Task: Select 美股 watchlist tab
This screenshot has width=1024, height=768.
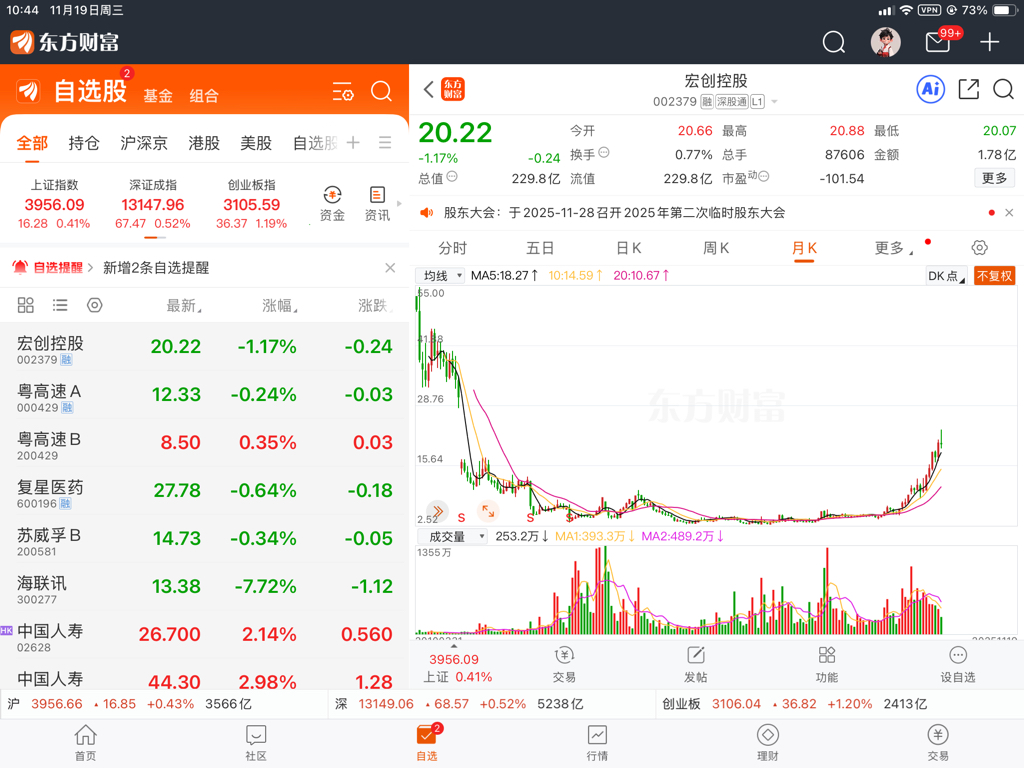Action: 255,142
